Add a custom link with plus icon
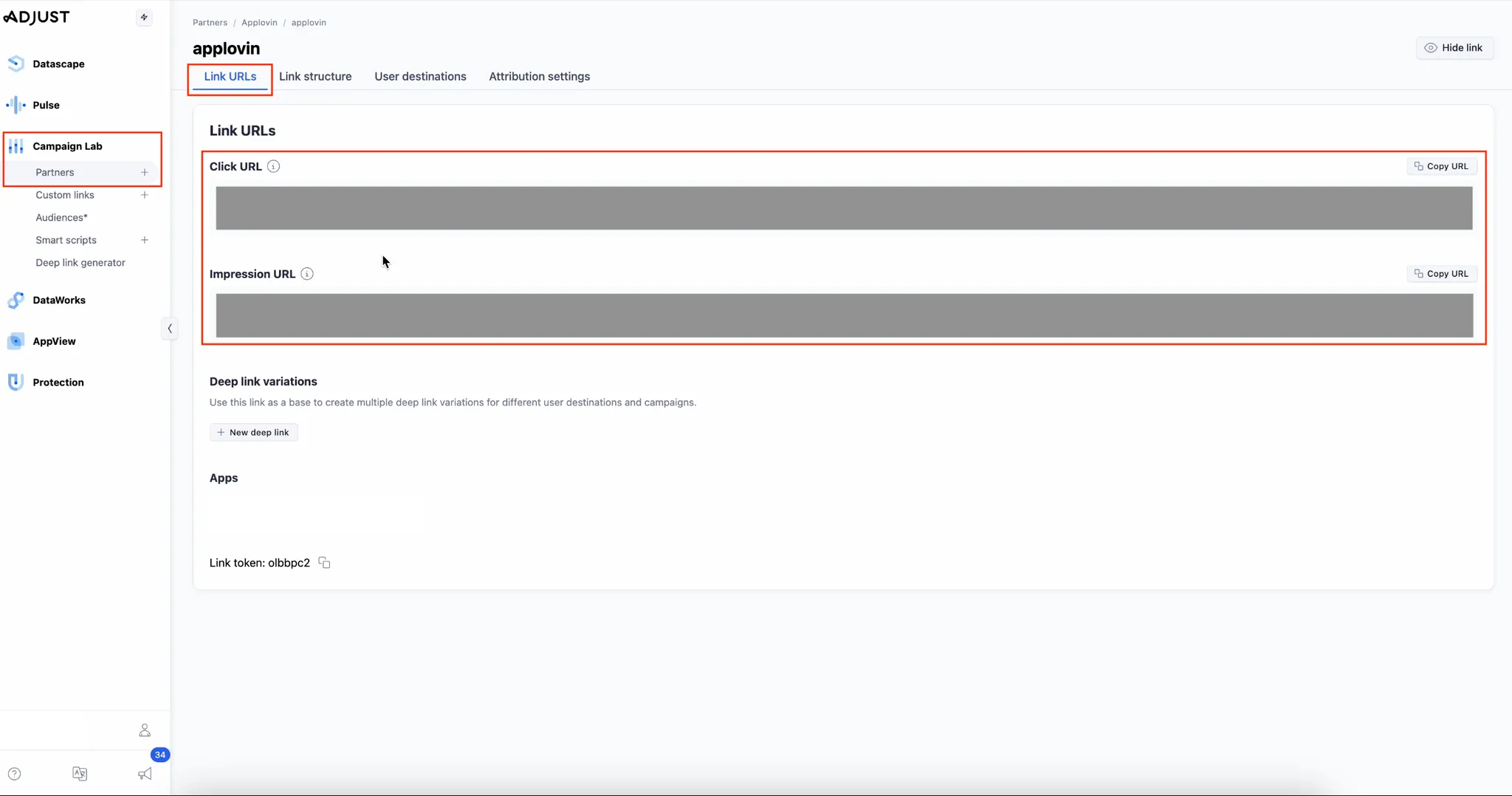 (x=145, y=195)
